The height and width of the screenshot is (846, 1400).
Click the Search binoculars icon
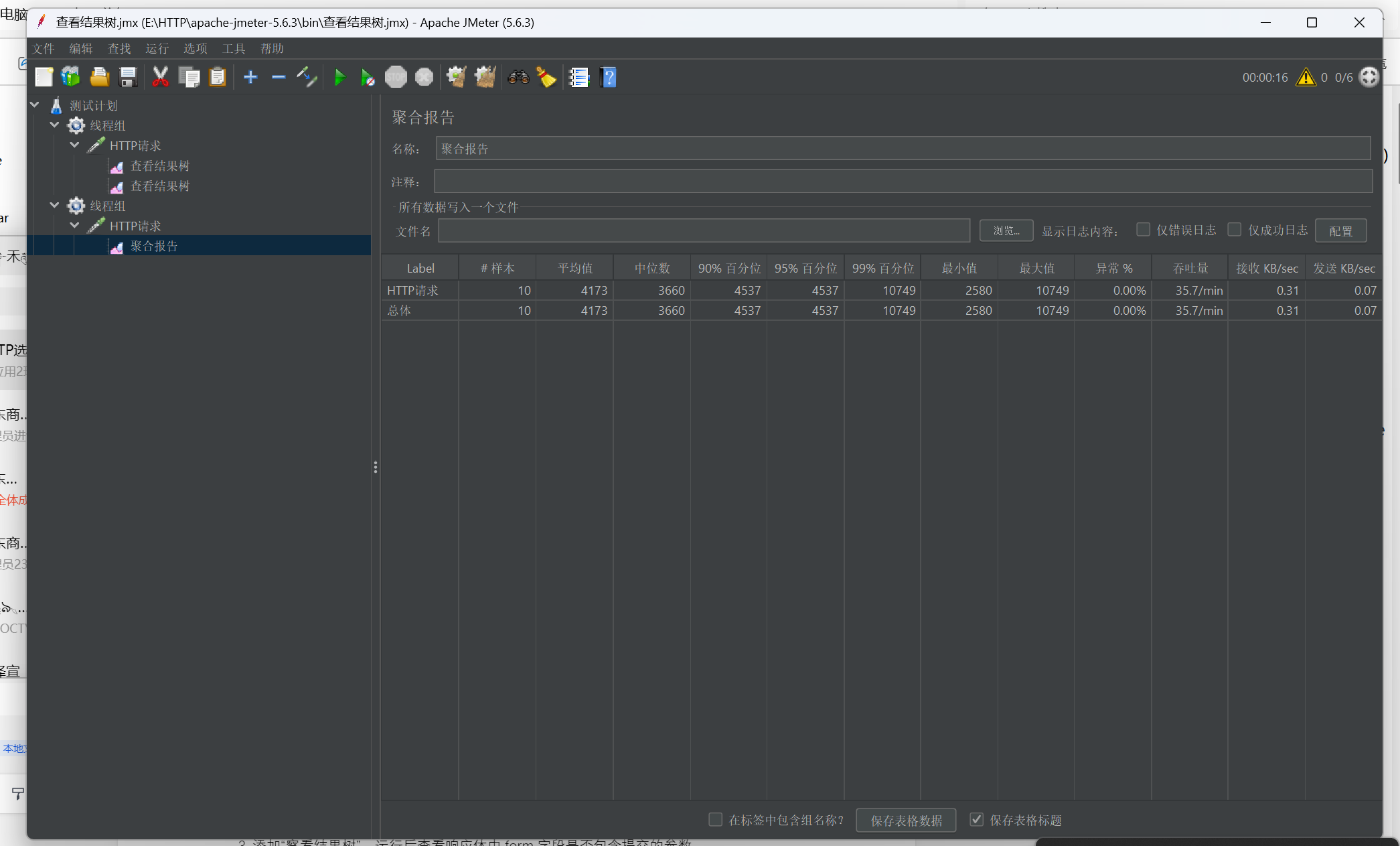point(518,78)
